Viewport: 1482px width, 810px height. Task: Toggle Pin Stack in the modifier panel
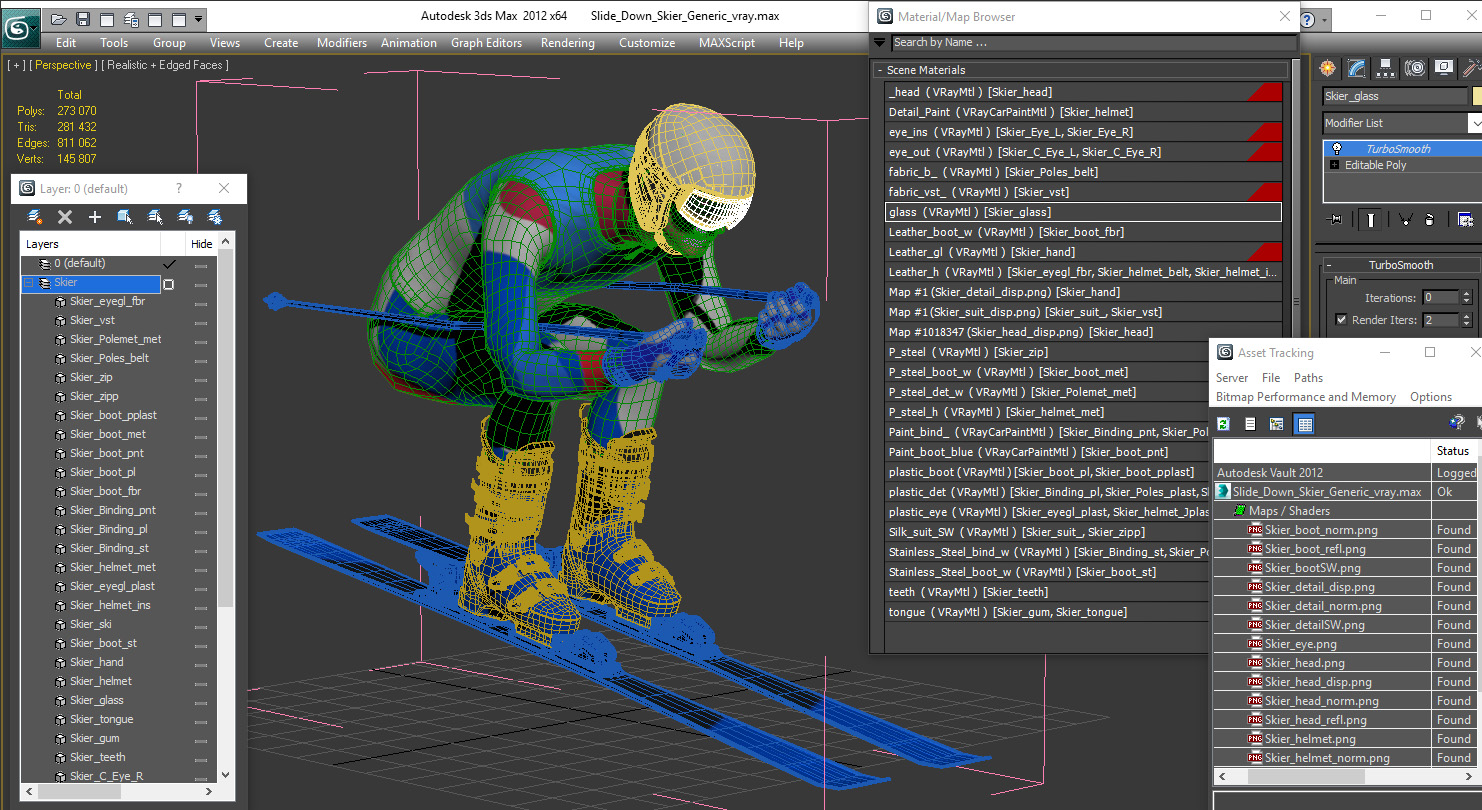1334,220
